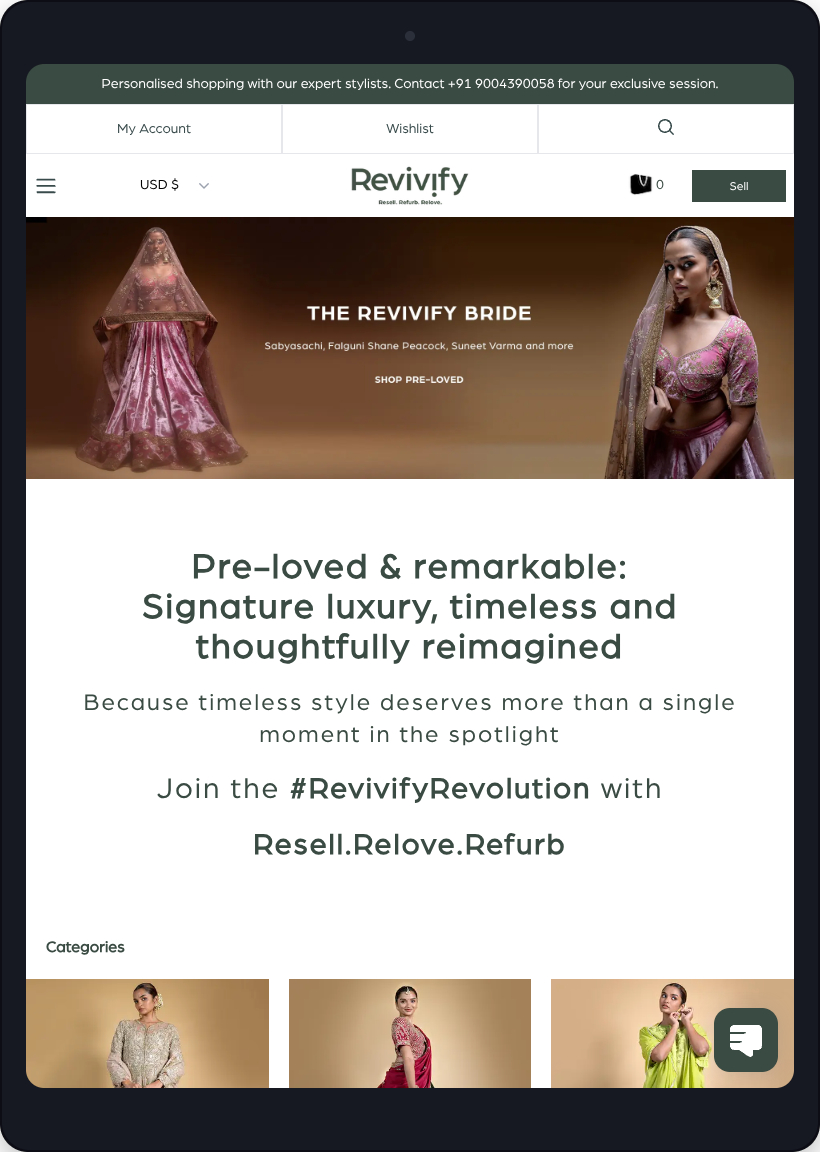Click the #RevivifyRevolution hashtag text
The height and width of the screenshot is (1152, 820).
(x=439, y=788)
